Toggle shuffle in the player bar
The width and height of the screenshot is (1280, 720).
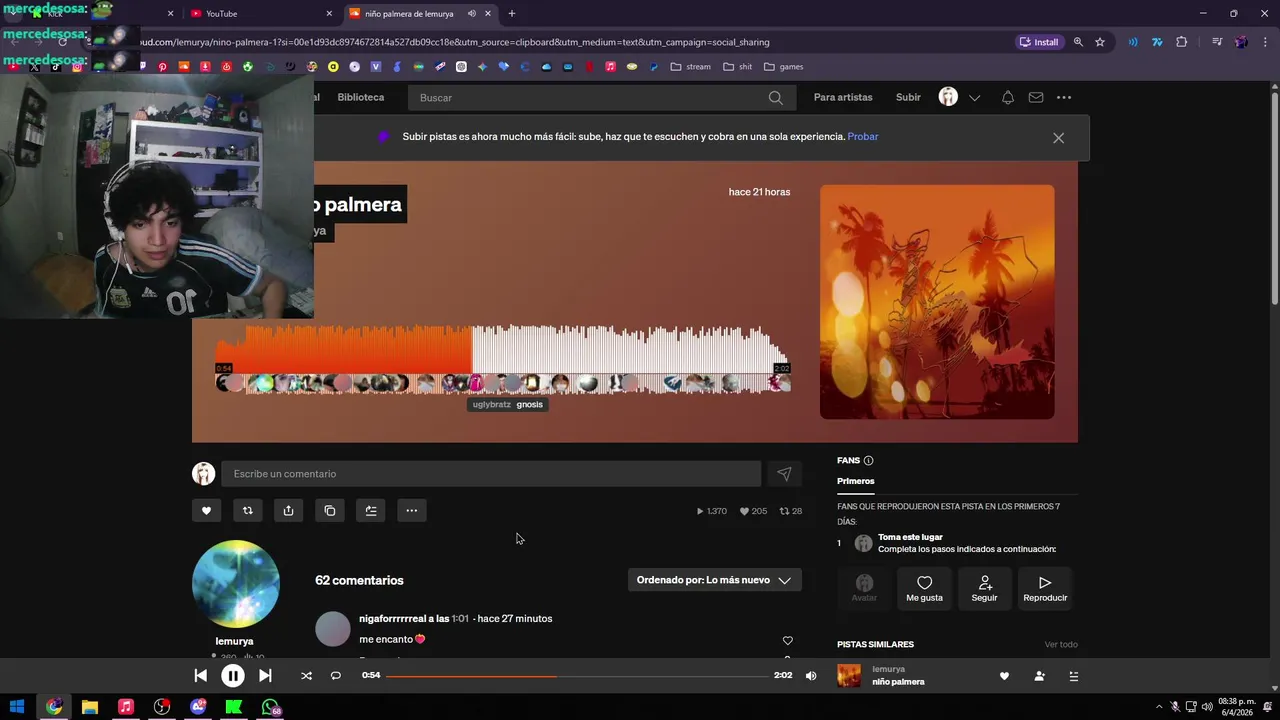(306, 676)
